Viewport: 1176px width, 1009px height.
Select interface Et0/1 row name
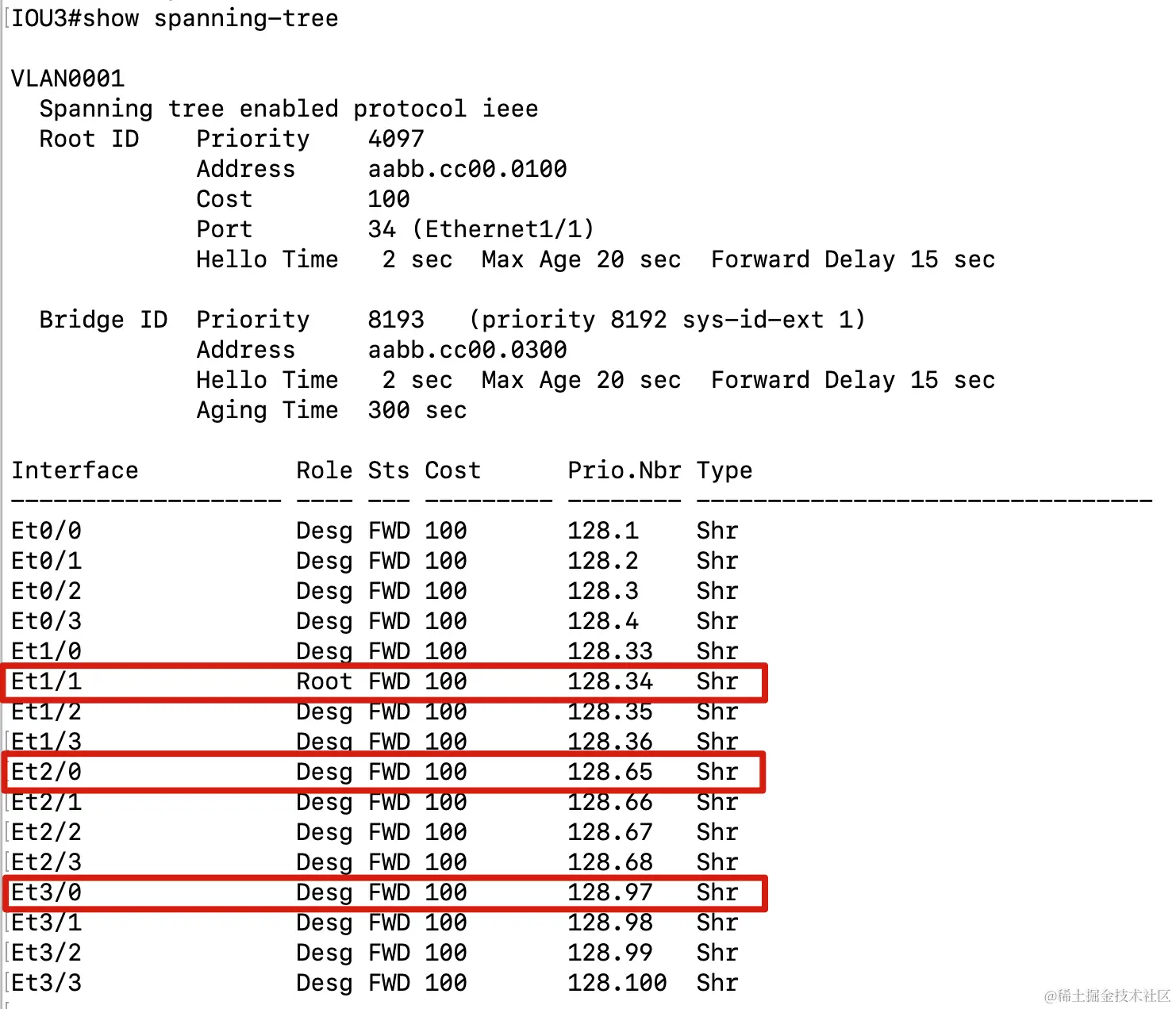[x=47, y=561]
